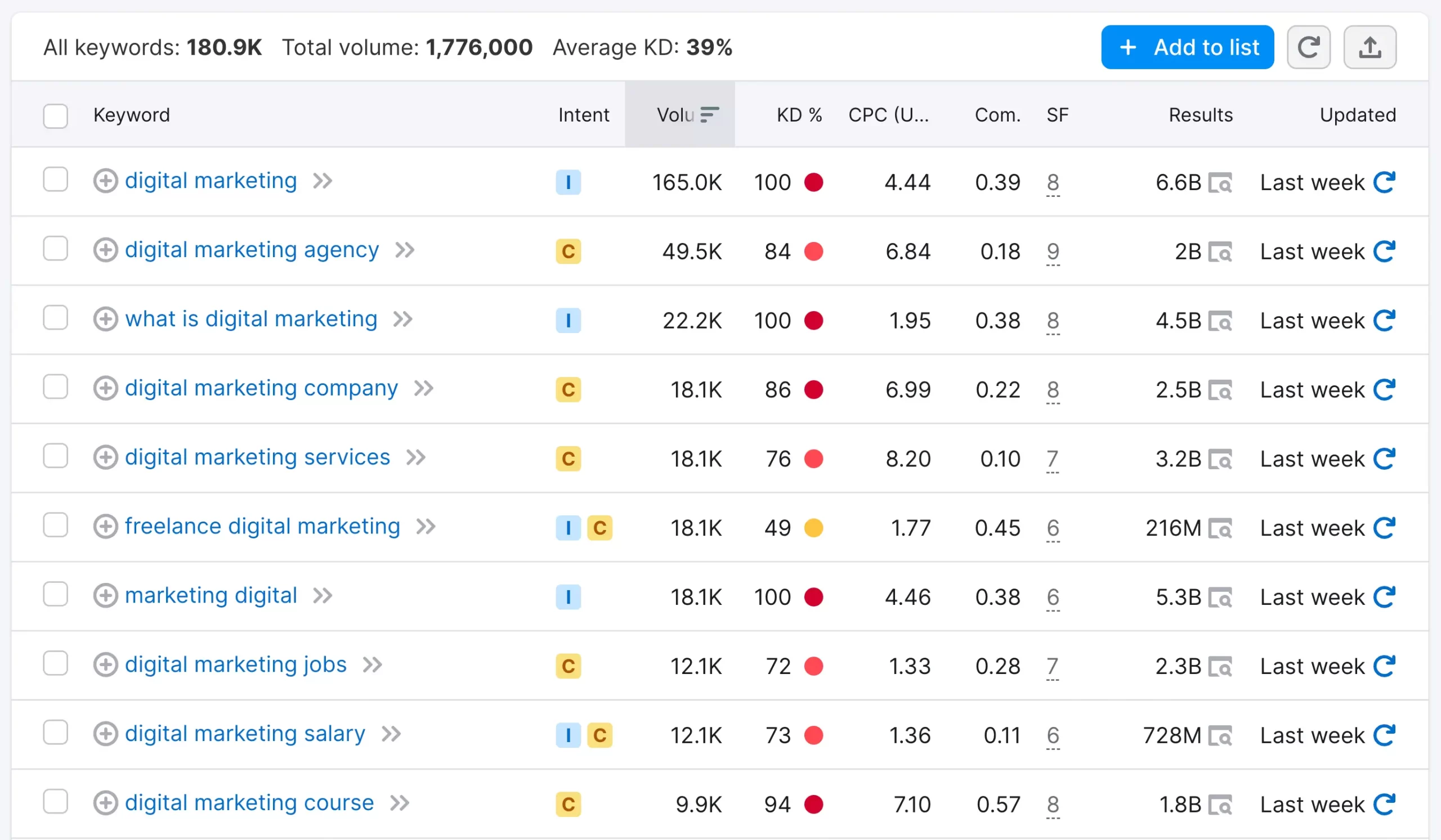Screen dimensions: 1441x840
Task: Expand chevrons after digital marketing course
Action: click(x=400, y=803)
